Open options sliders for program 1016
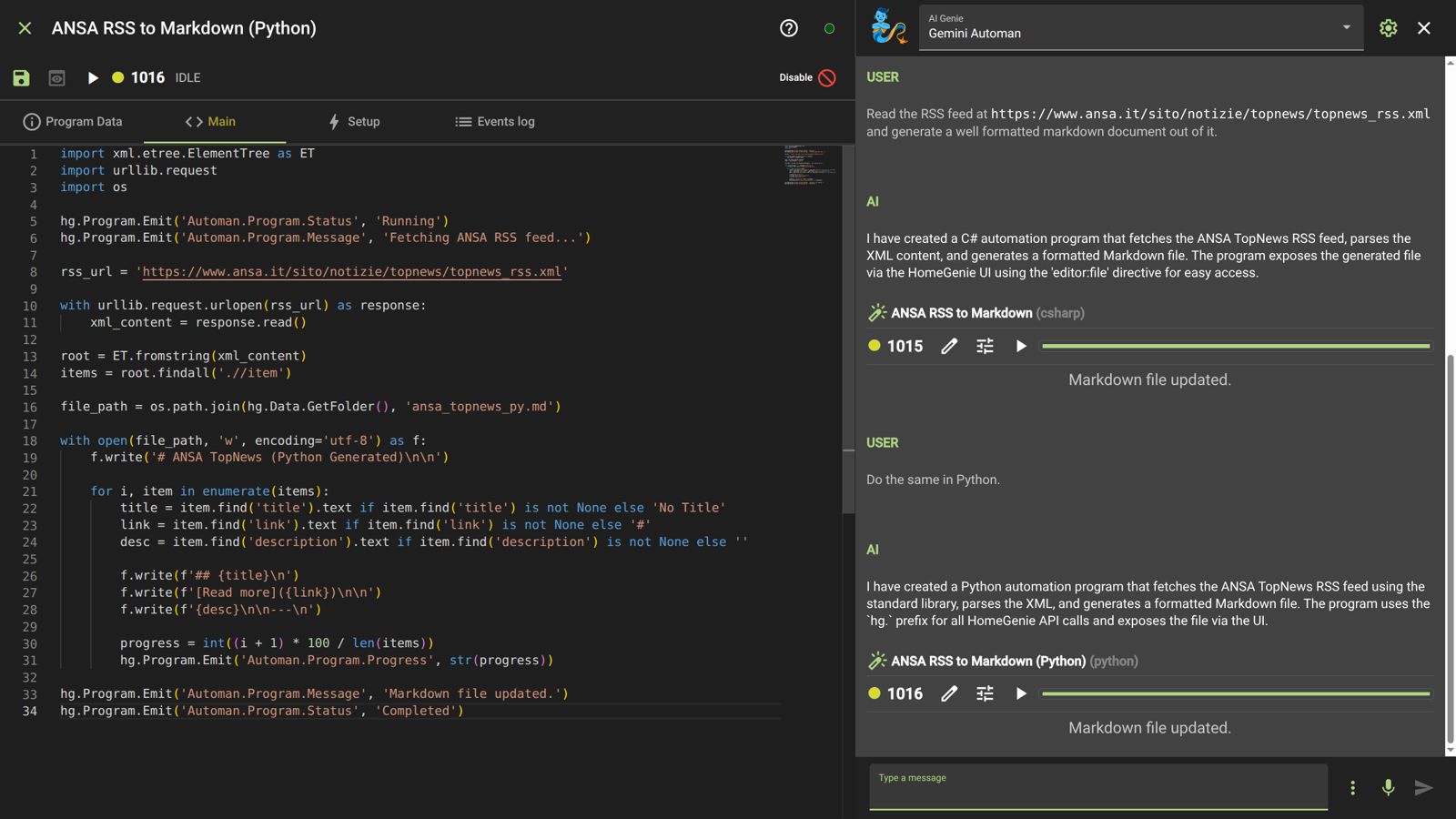This screenshot has height=819, width=1456. tap(985, 693)
